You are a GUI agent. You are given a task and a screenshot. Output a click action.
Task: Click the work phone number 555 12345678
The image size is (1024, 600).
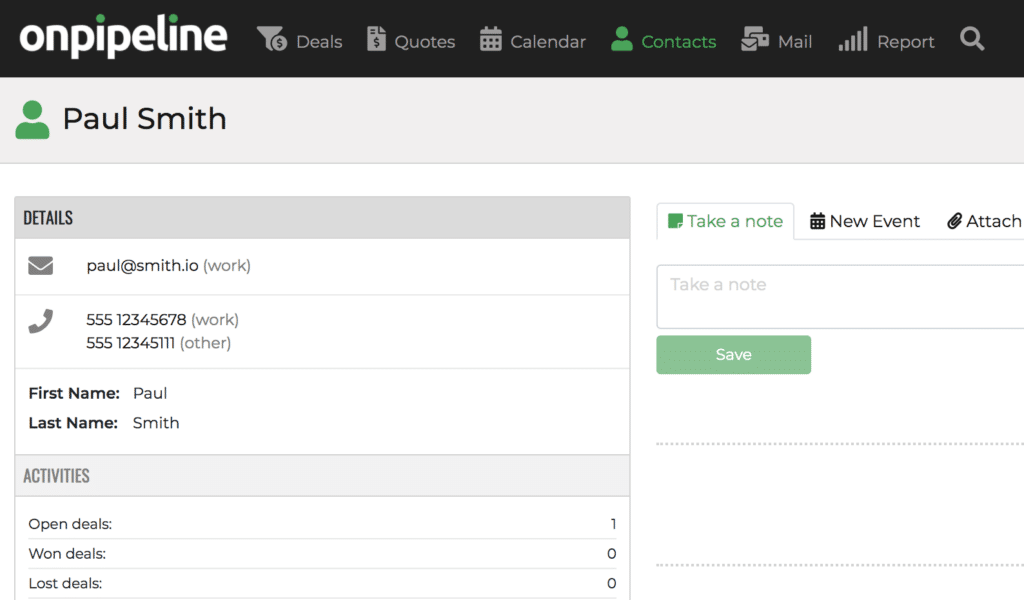(136, 320)
